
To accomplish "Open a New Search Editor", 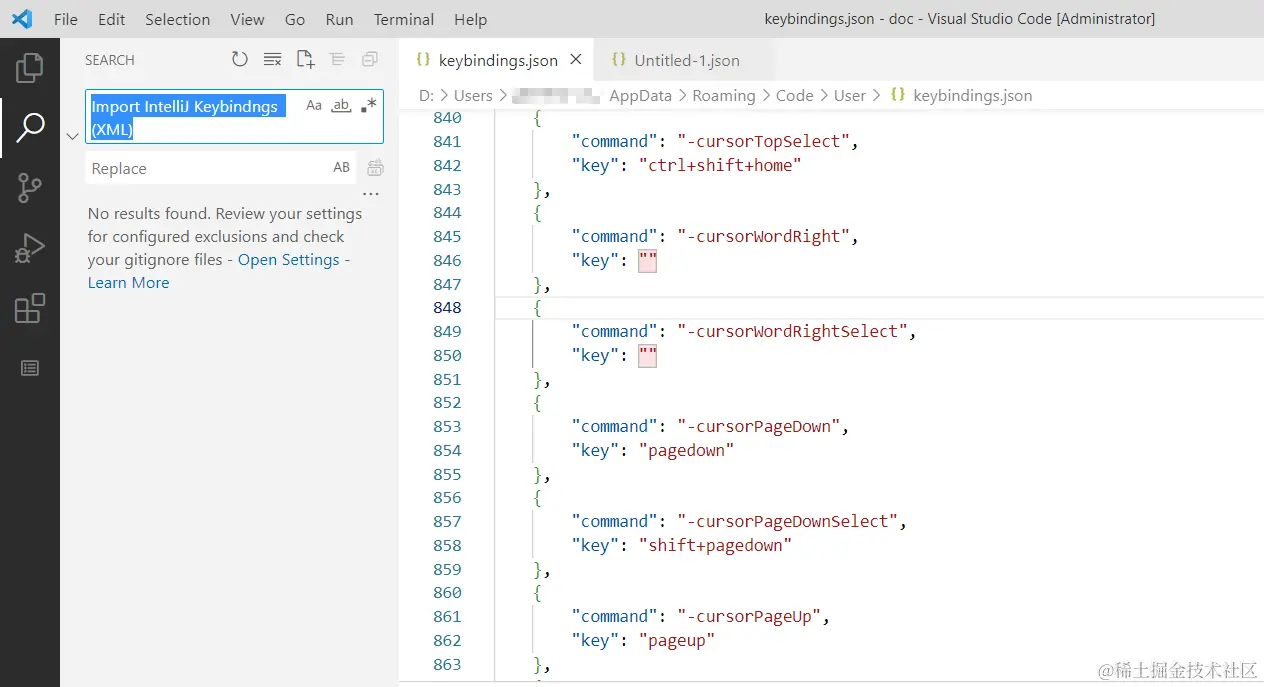I will (x=305, y=60).
